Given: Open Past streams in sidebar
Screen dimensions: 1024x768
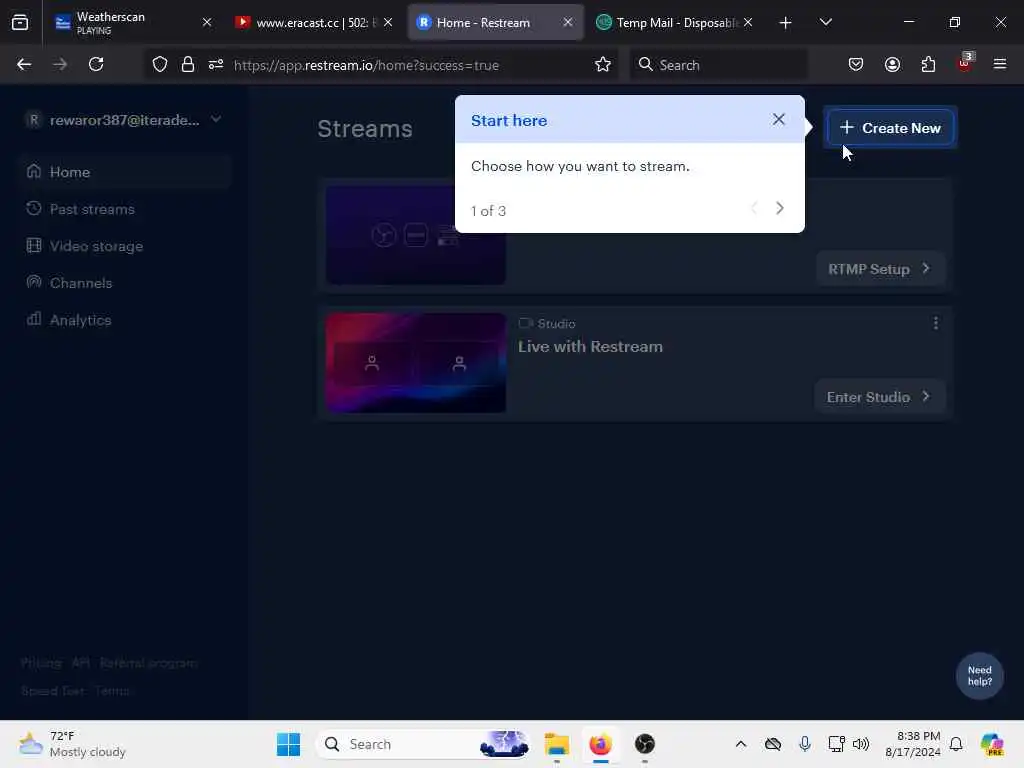Looking at the screenshot, I should (x=125, y=209).
